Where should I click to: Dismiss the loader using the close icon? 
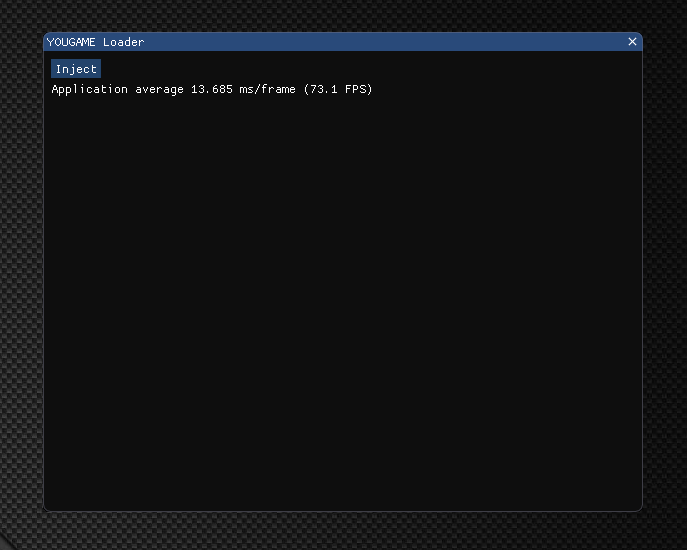[632, 42]
